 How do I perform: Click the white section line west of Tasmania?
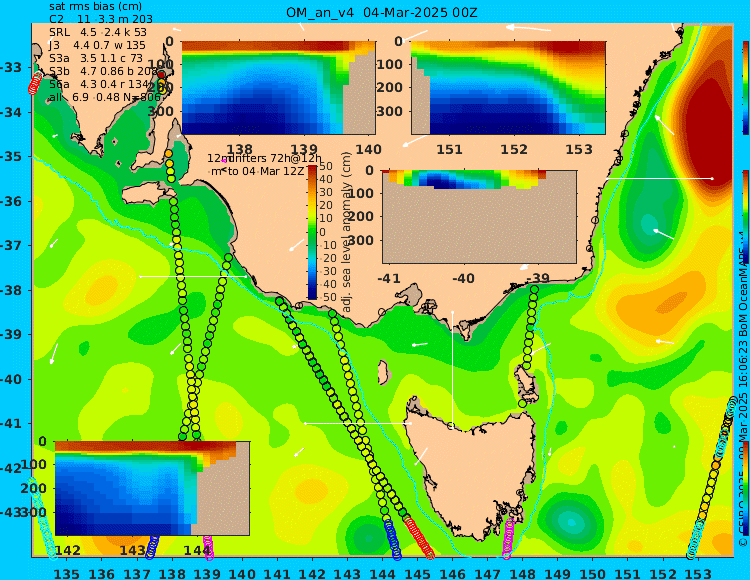click(358, 423)
